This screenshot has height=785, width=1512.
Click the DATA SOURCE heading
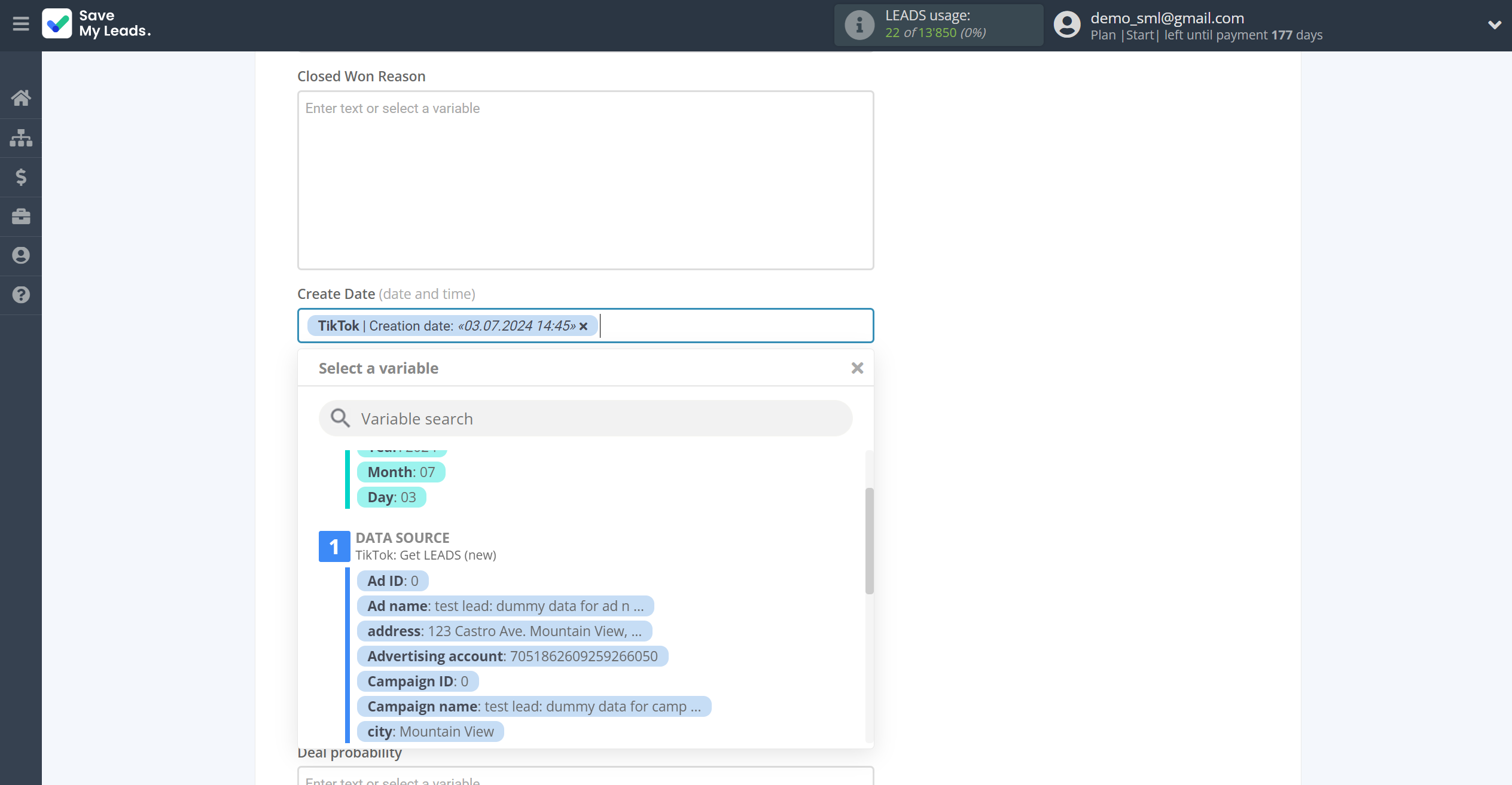point(403,537)
